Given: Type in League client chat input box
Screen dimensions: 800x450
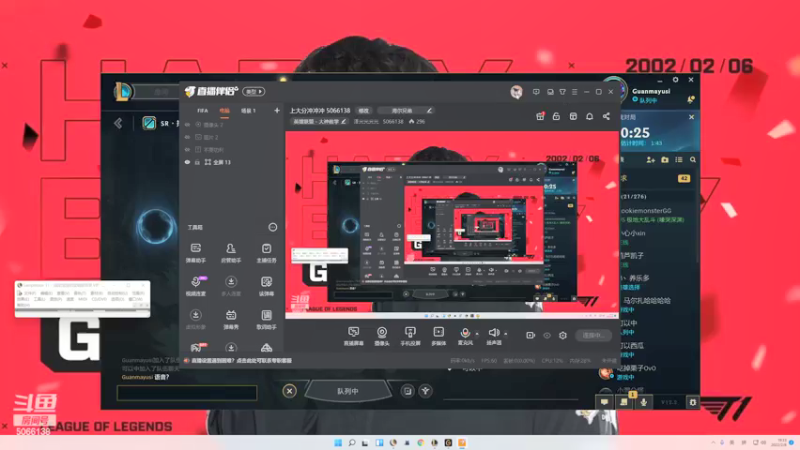Looking at the screenshot, I should 187,392.
